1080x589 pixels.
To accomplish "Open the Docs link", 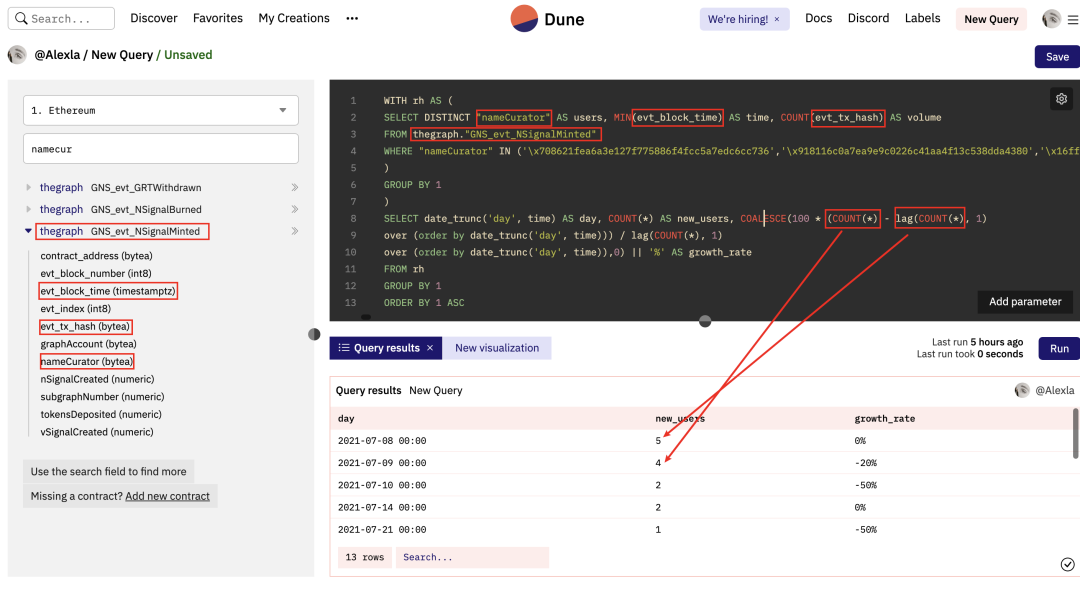I will [818, 19].
